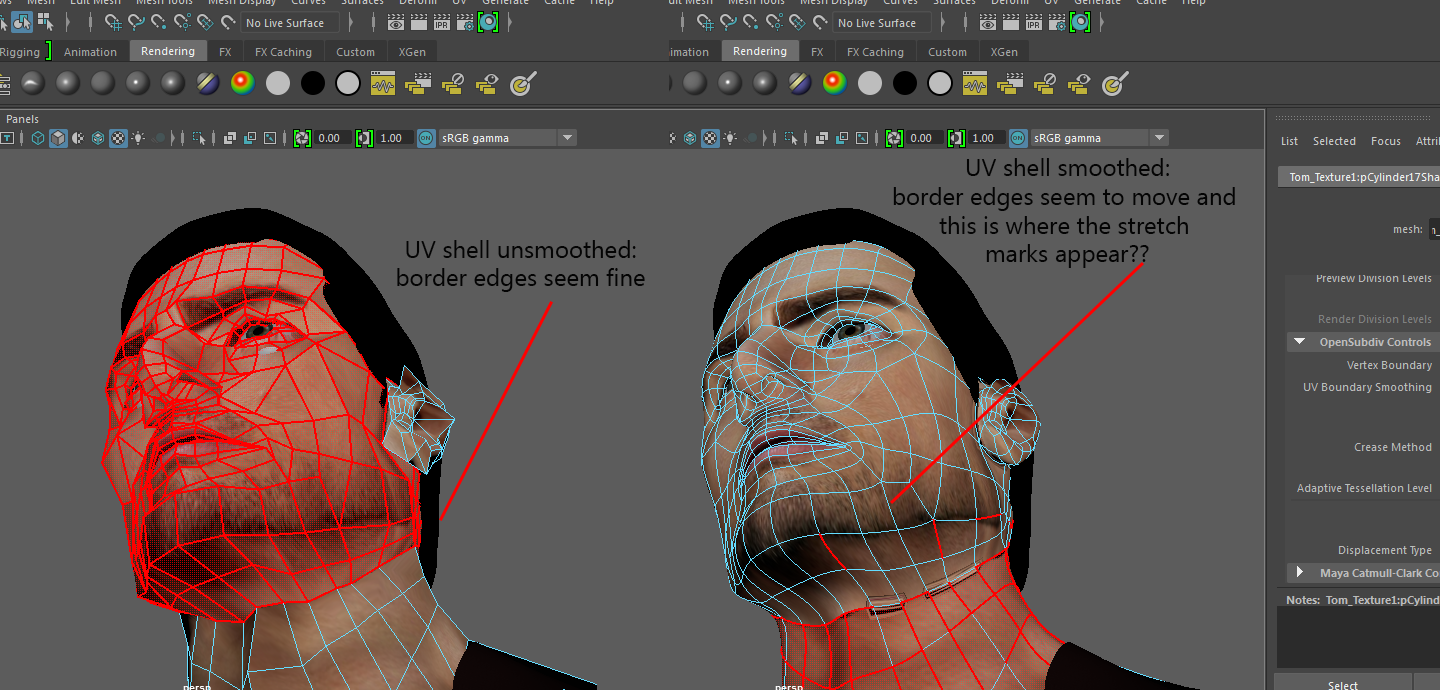
Task: Collapse the OpenSubdiv Controls section
Action: point(1300,342)
